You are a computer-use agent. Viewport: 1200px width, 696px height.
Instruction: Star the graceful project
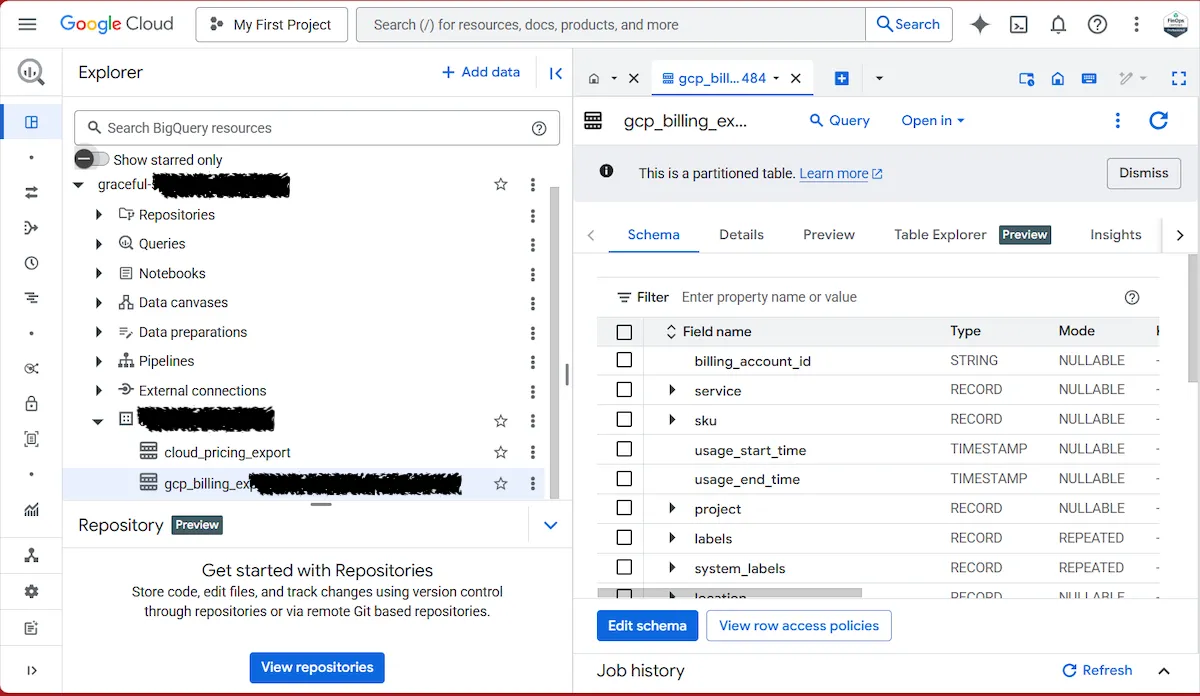501,184
